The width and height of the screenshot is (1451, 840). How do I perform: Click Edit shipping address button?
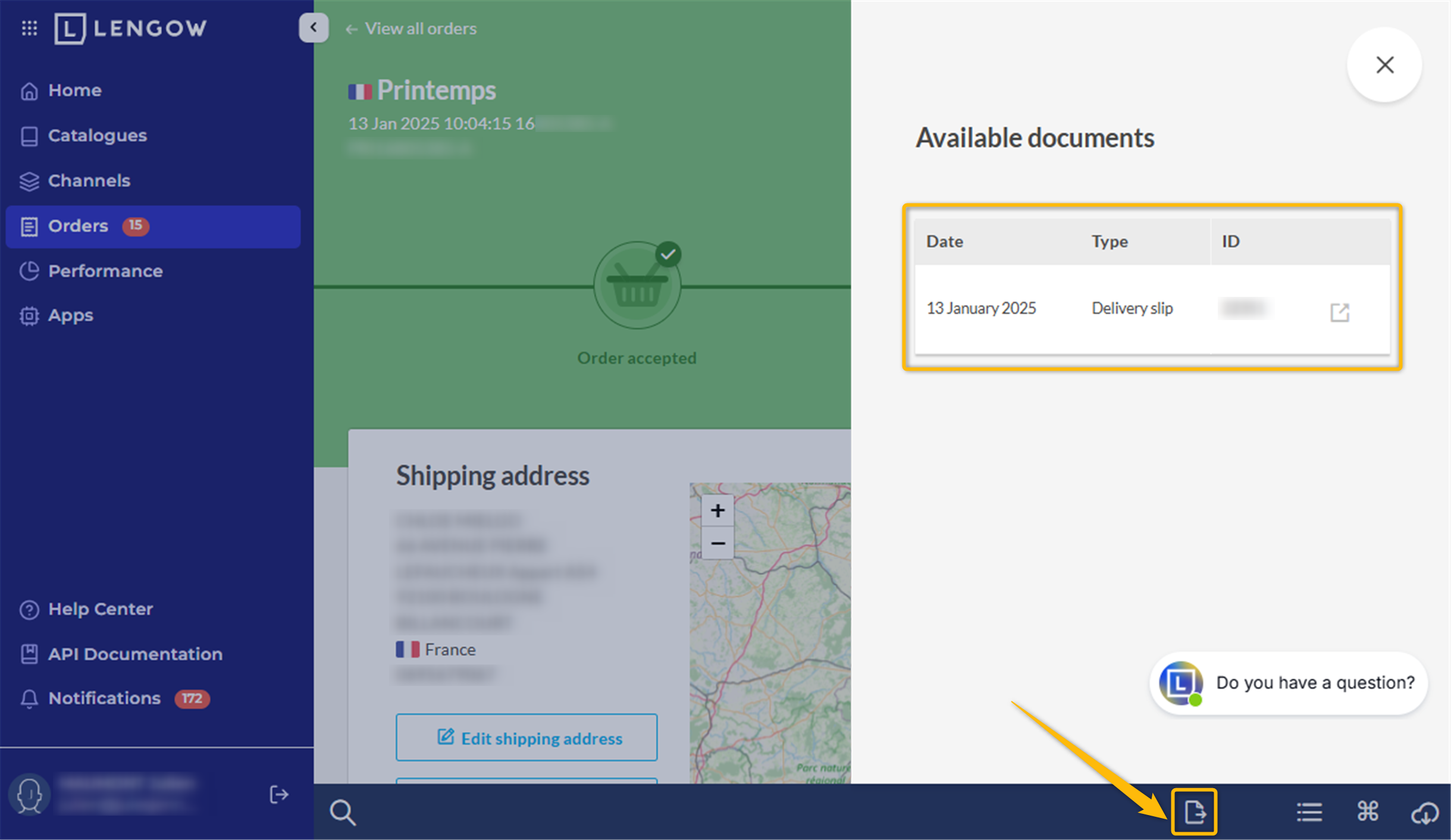point(527,738)
